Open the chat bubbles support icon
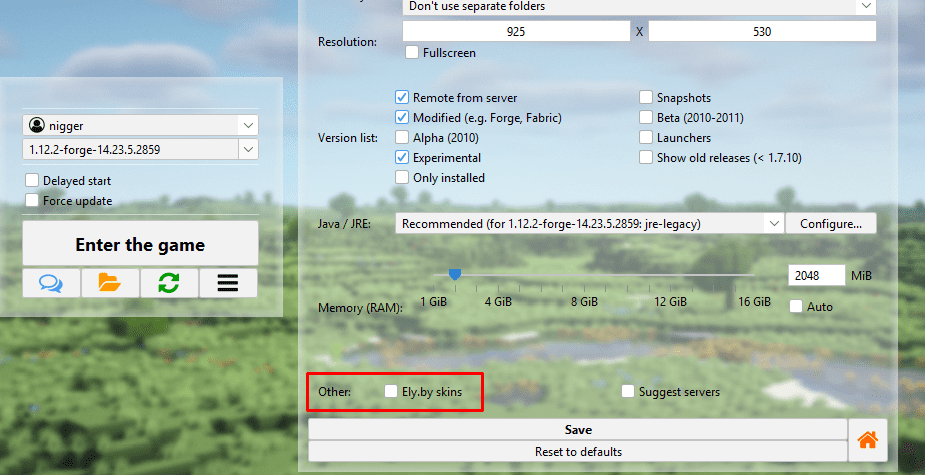Screen dimensions: 925x475 (x=51, y=283)
